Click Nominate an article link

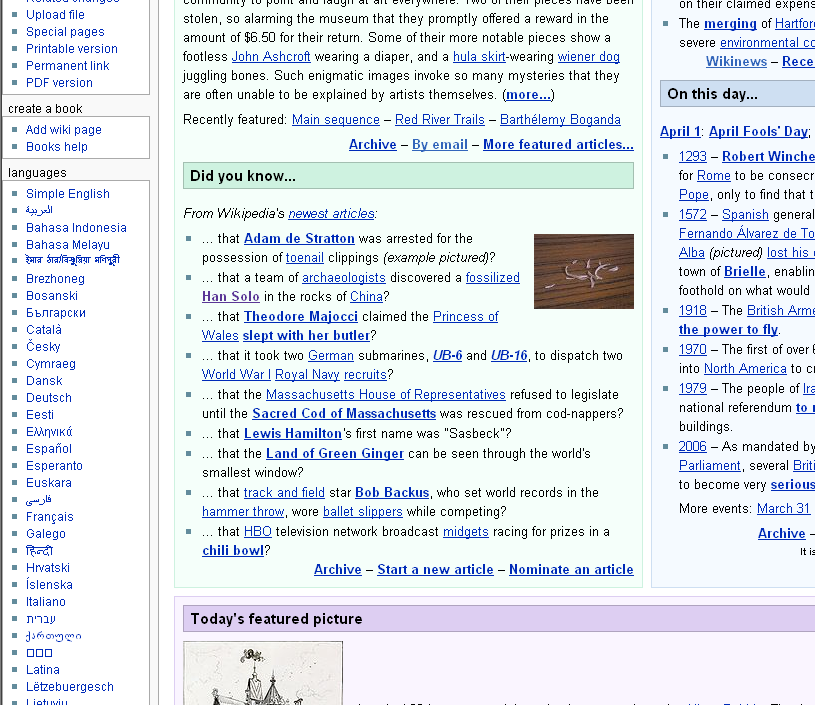coord(571,569)
